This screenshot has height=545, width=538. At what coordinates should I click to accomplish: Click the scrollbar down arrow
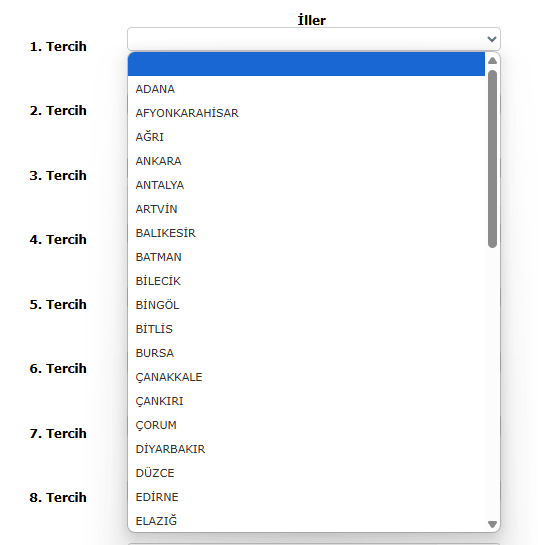(492, 524)
